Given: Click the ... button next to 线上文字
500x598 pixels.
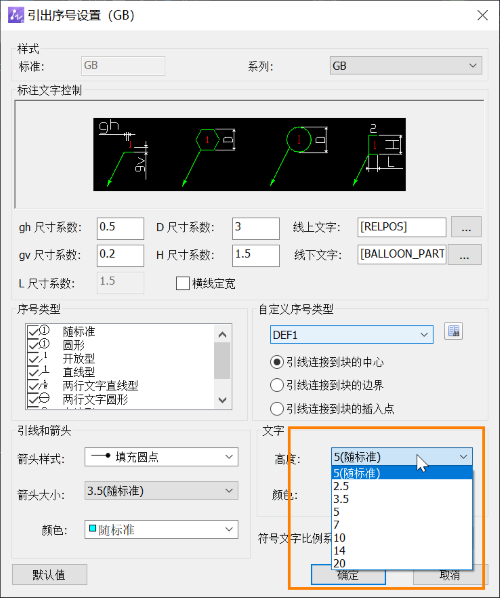Looking at the screenshot, I should tap(466, 227).
